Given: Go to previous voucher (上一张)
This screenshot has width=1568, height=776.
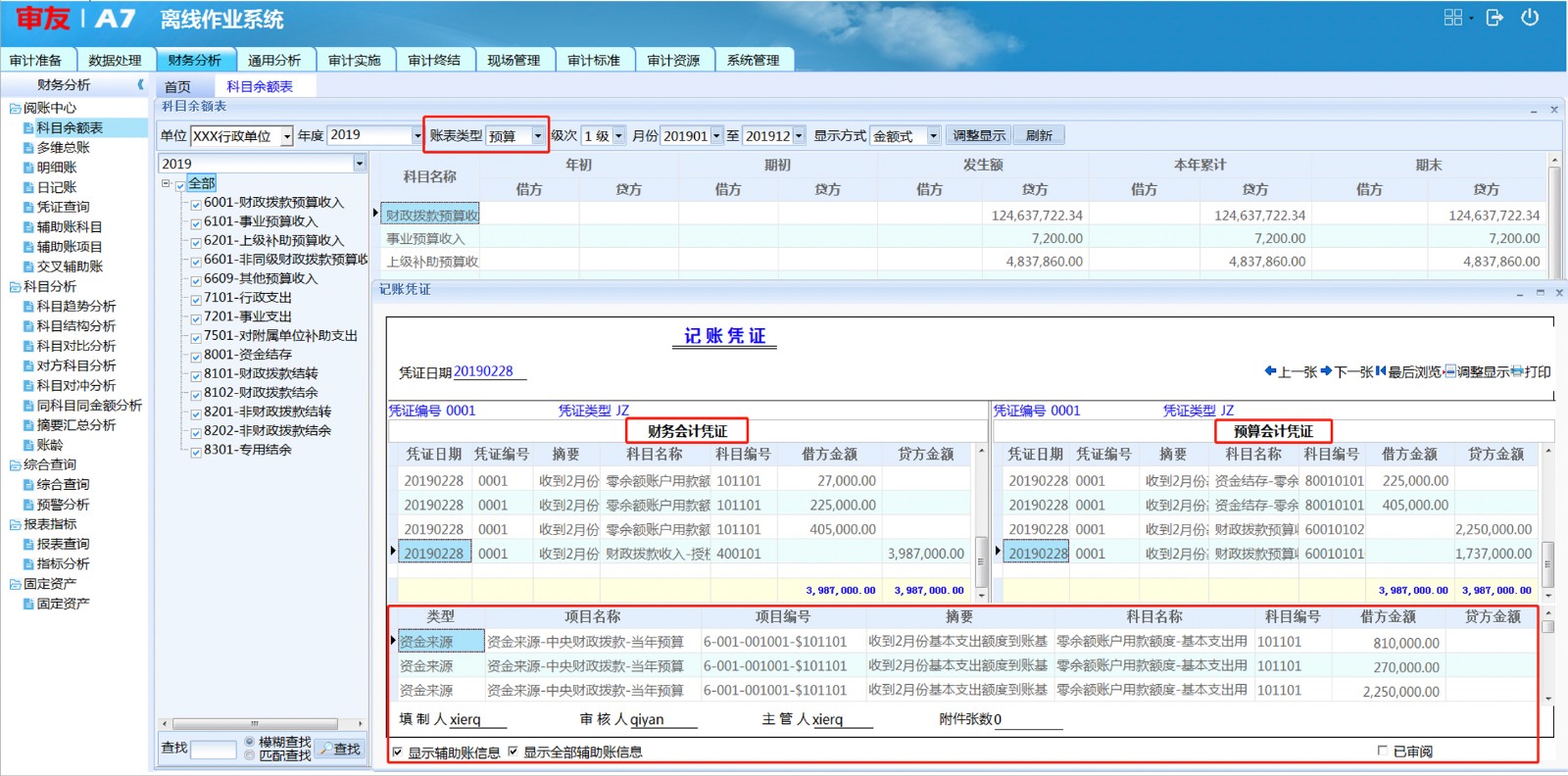Looking at the screenshot, I should [1290, 372].
